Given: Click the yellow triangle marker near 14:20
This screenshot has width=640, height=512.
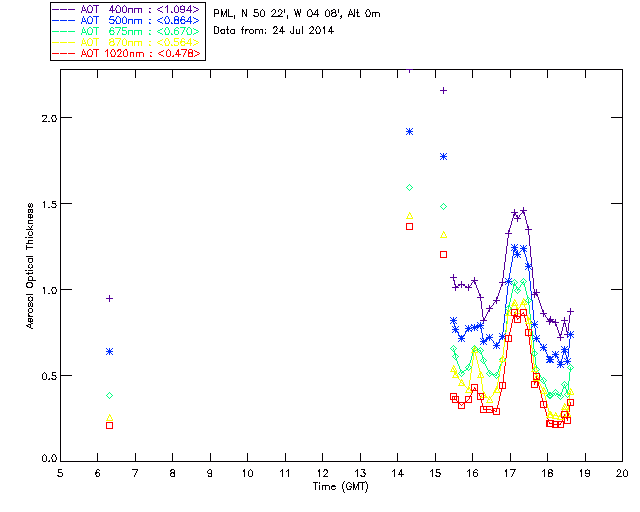Looking at the screenshot, I should [409, 216].
